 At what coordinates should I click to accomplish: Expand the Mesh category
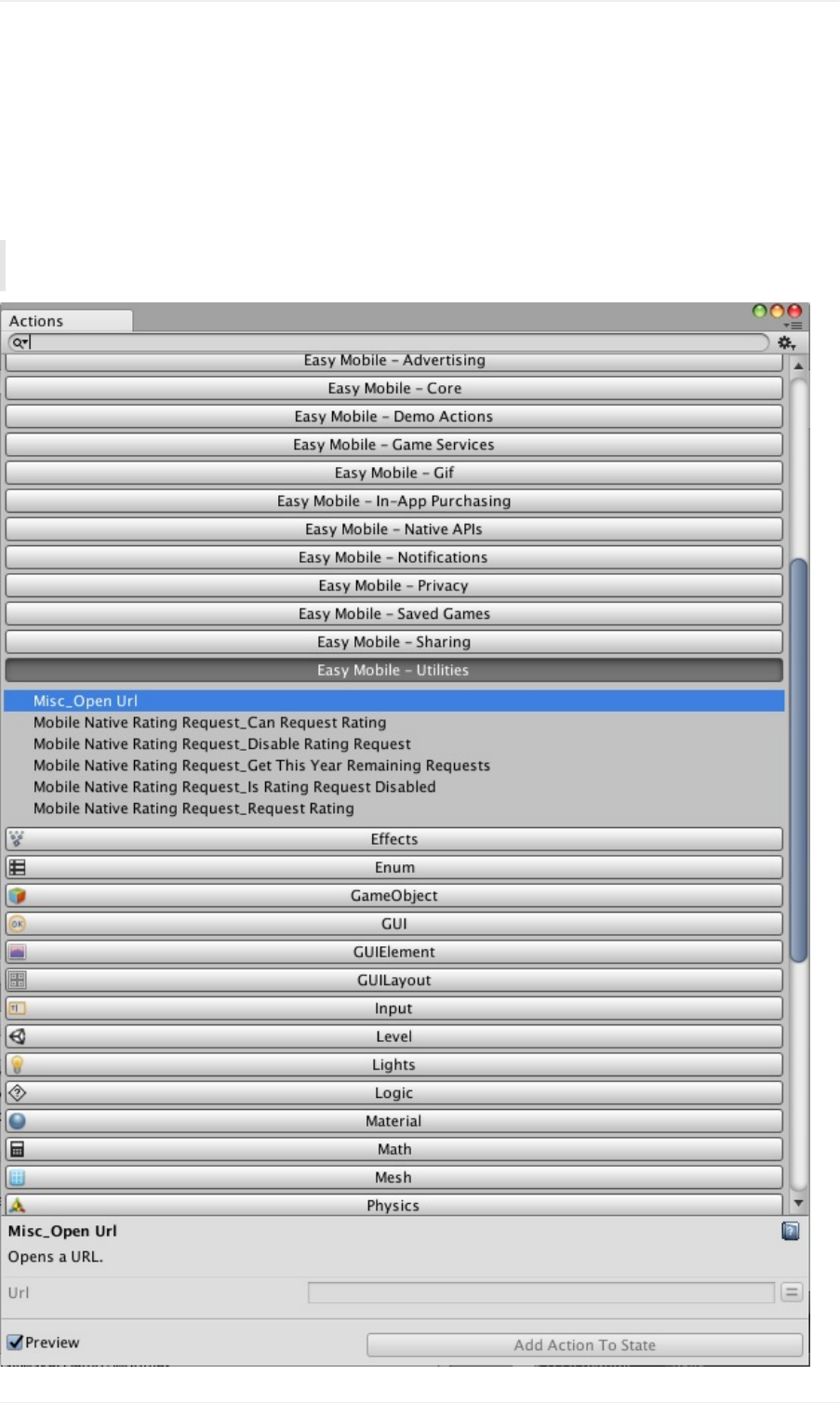point(394,1178)
